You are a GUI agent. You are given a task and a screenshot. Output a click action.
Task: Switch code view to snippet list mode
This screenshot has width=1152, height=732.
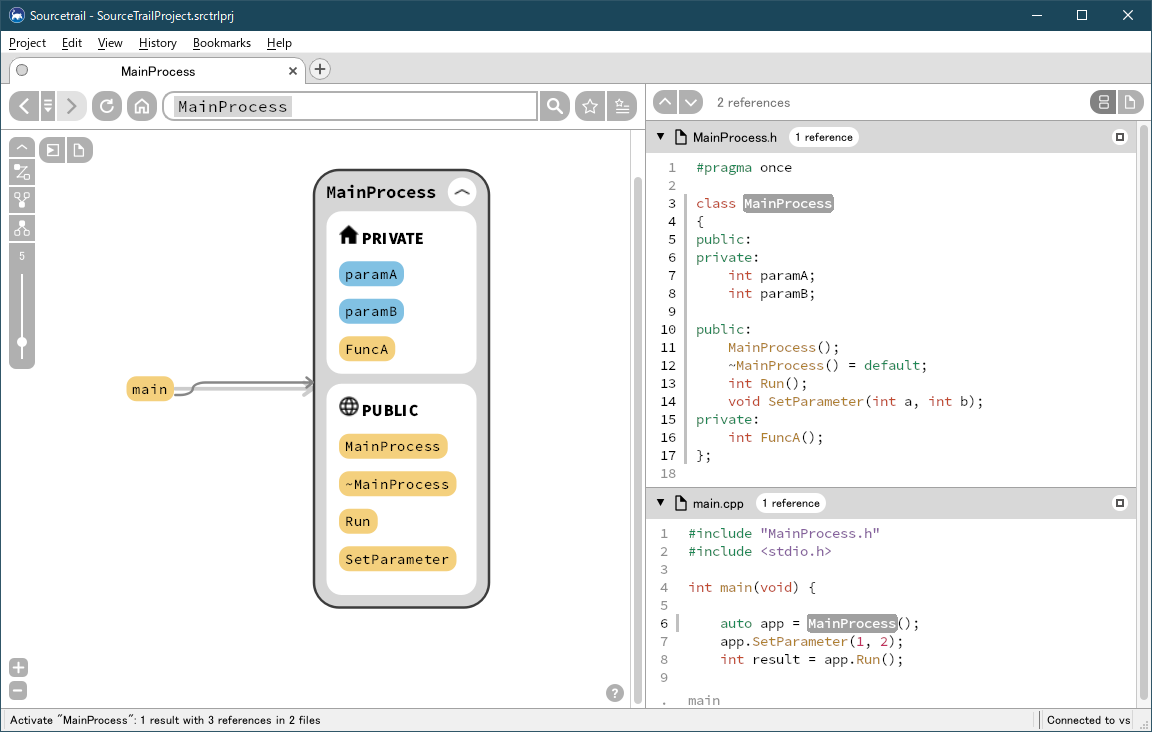[1103, 102]
